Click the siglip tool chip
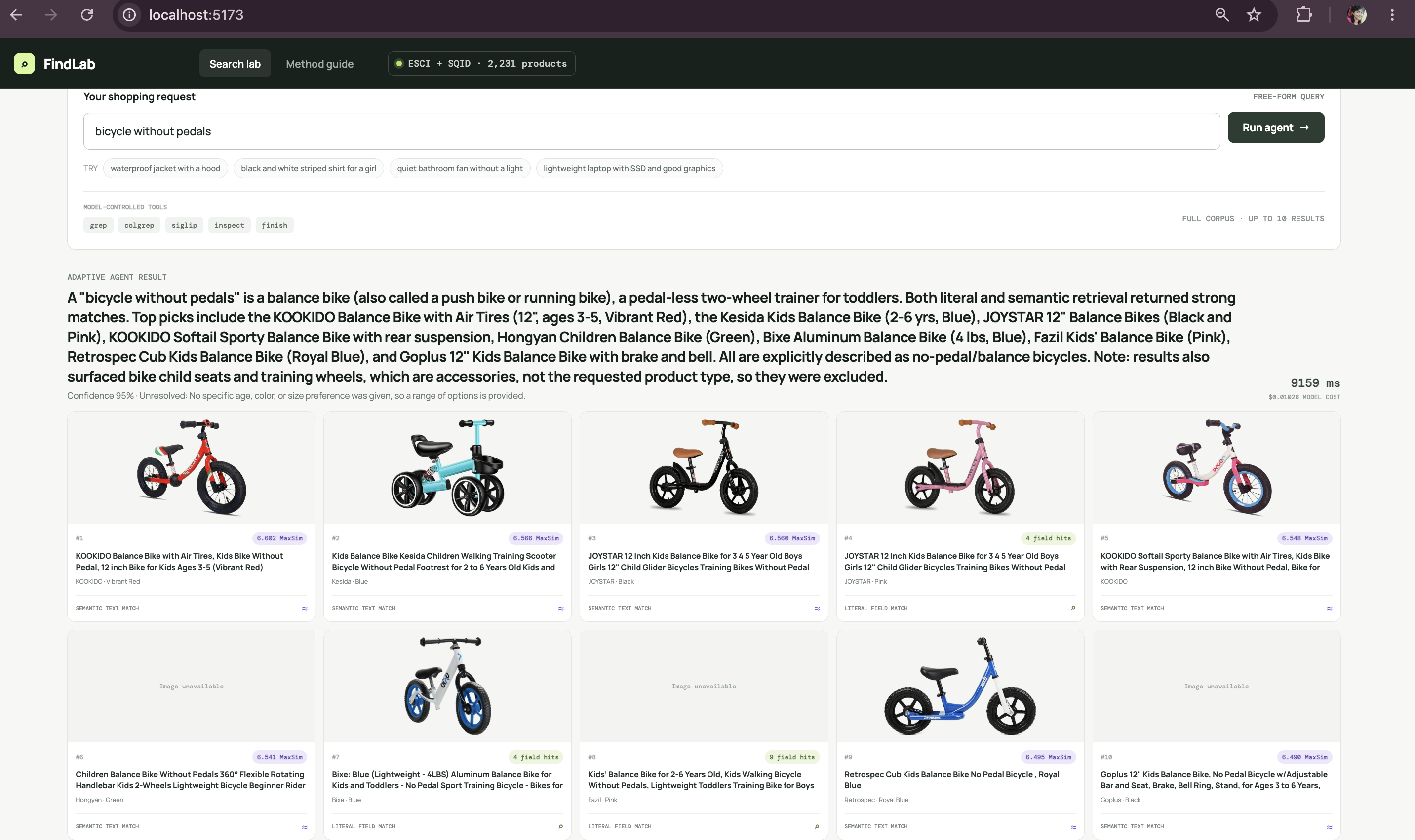Image resolution: width=1415 pixels, height=840 pixels. (185, 225)
